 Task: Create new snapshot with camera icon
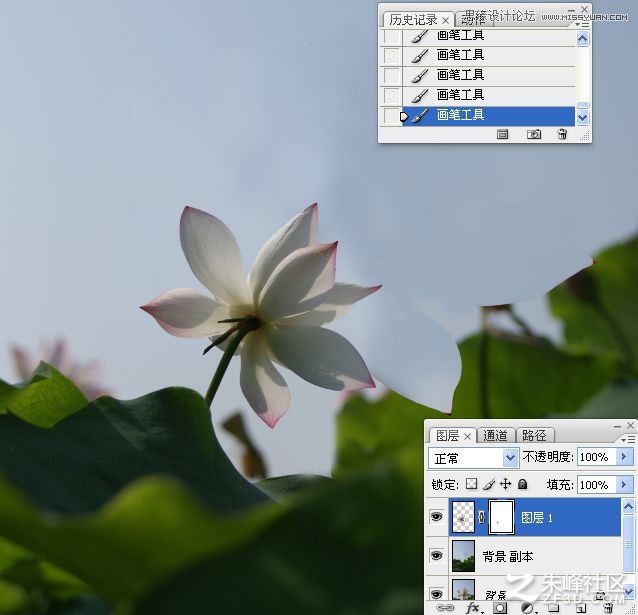[533, 134]
